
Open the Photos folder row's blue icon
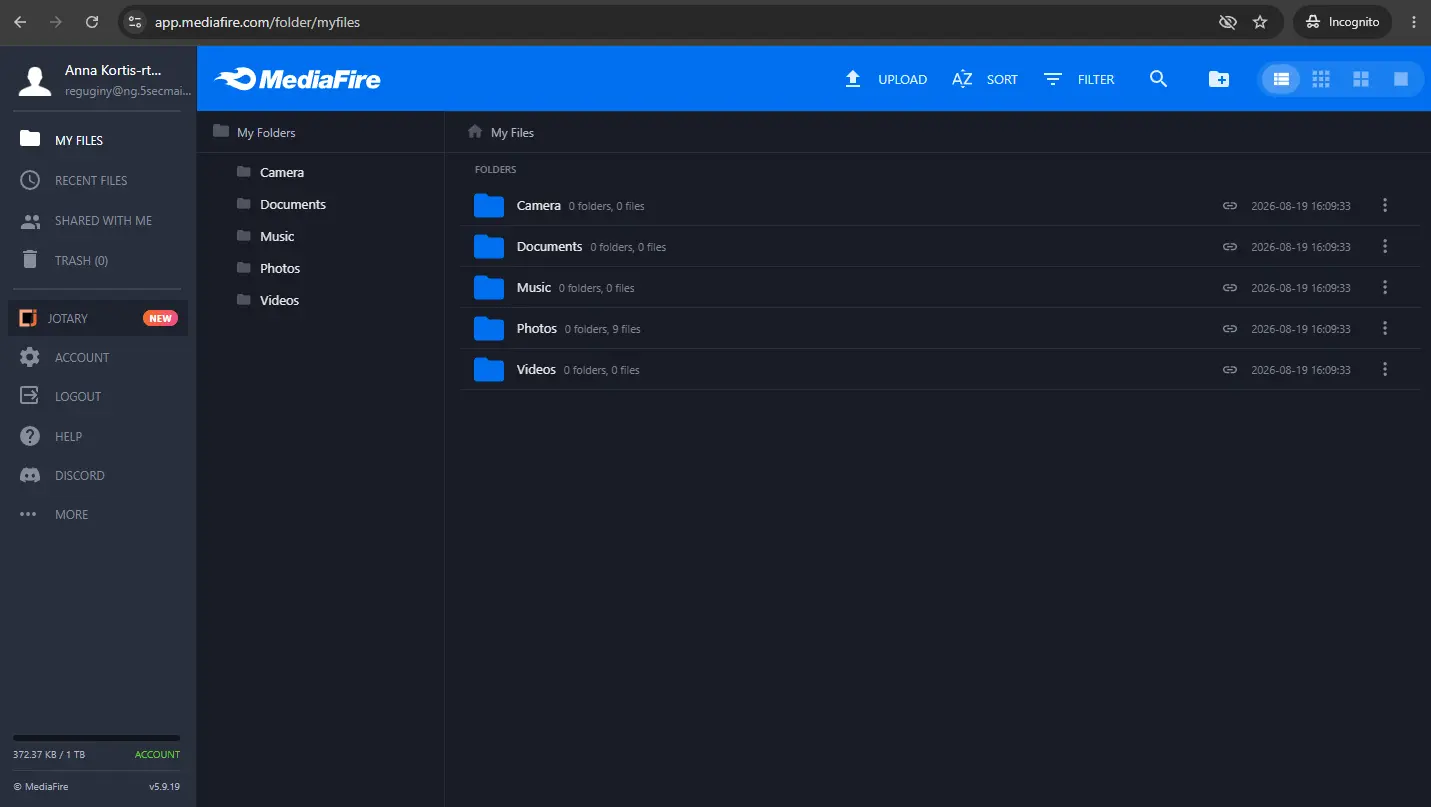[x=489, y=329]
